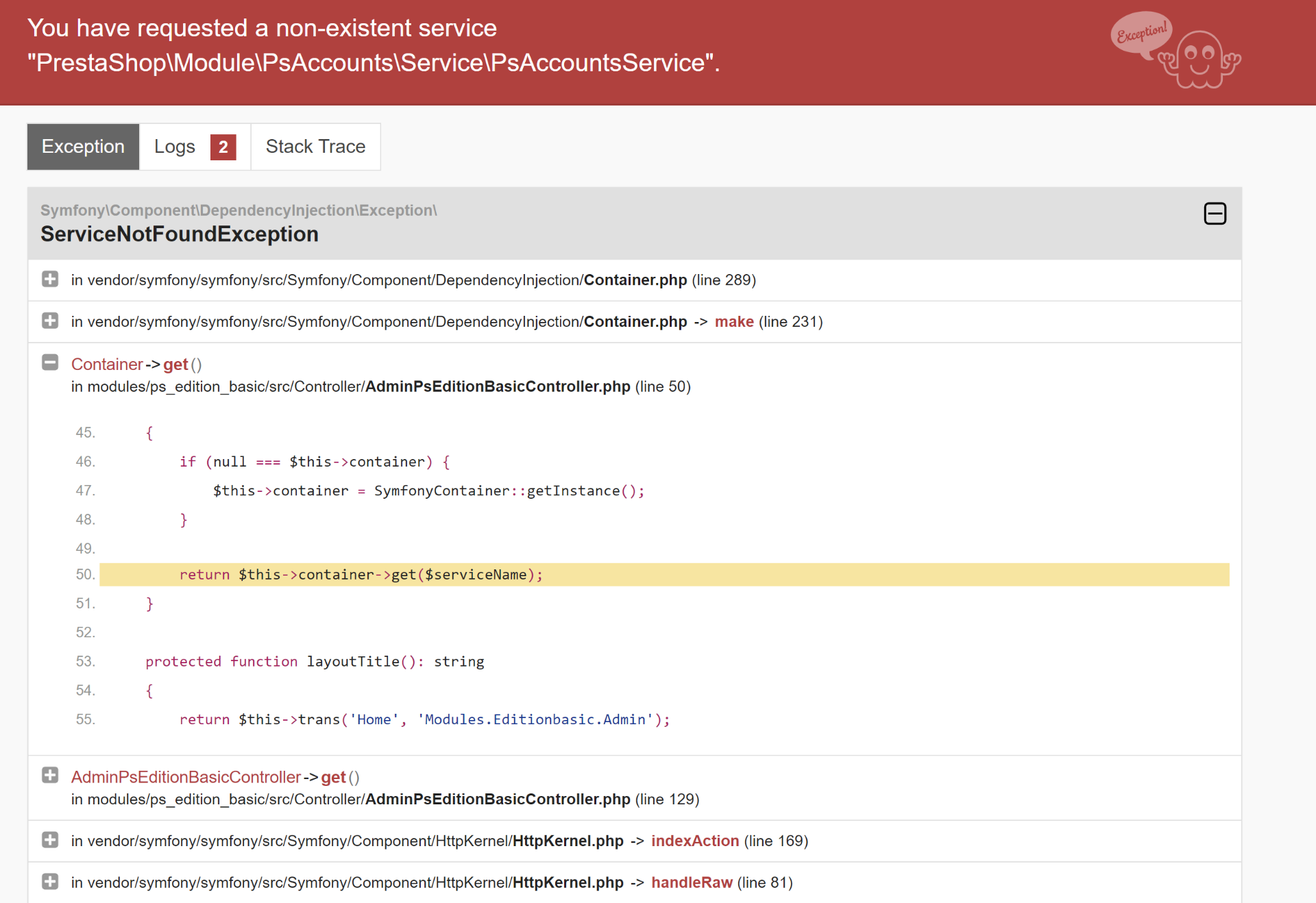Expand the HttpKernel.php indexAction trace entry
The image size is (1316, 903).
pos(50,840)
